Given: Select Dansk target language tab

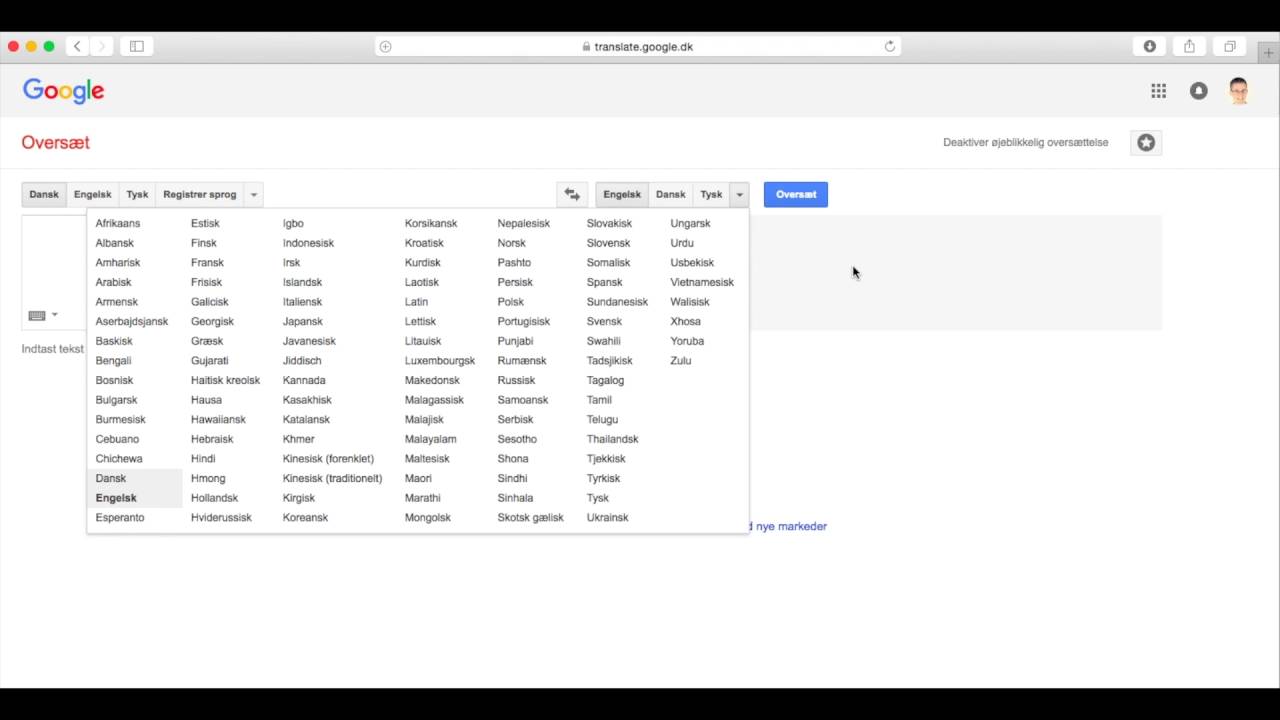Looking at the screenshot, I should [x=670, y=194].
